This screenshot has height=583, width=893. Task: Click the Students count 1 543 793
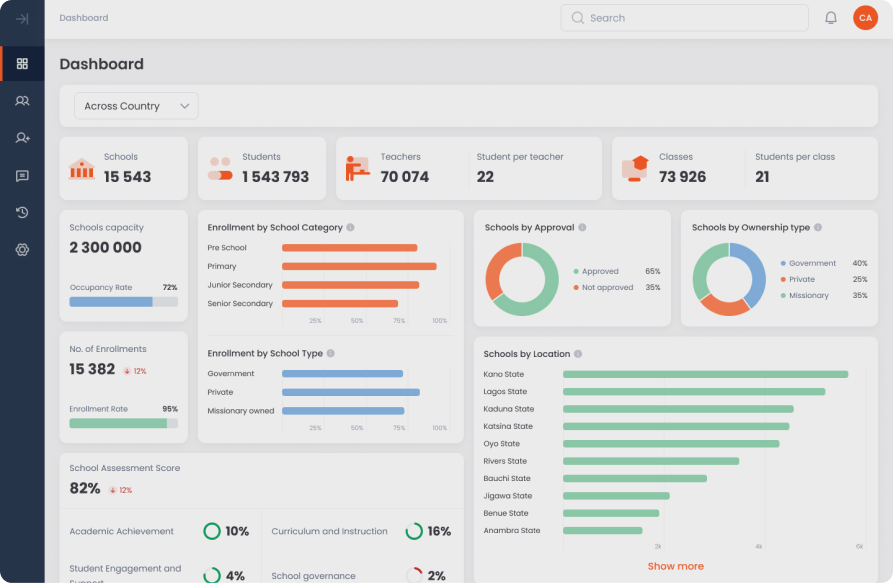pyautogui.click(x=276, y=177)
